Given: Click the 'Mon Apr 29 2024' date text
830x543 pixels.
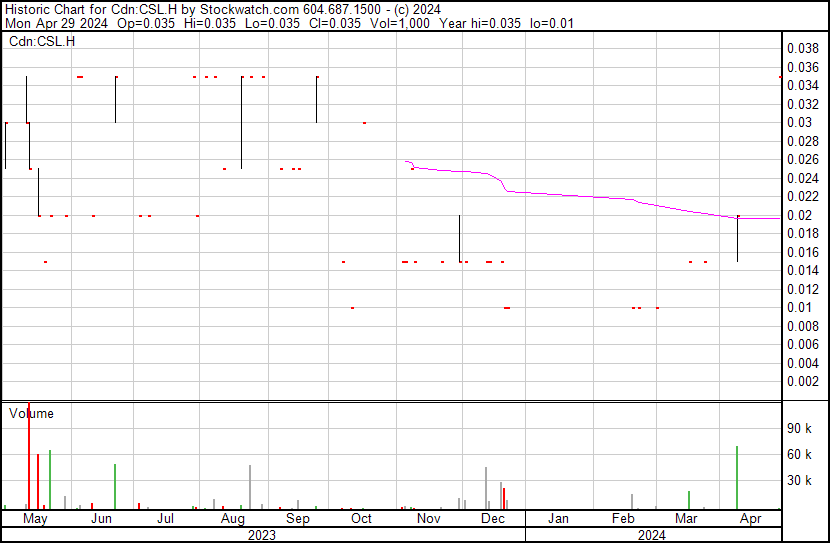Looking at the screenshot, I should coord(56,23).
